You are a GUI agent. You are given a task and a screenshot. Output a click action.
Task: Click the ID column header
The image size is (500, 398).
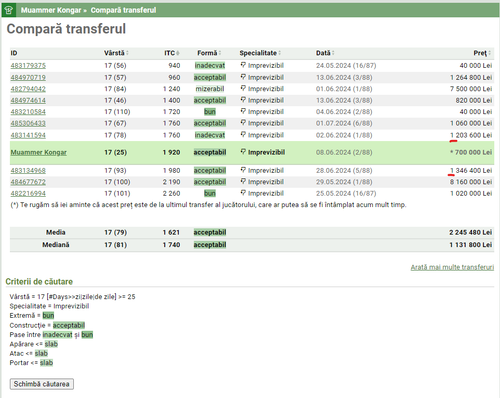click(14, 53)
